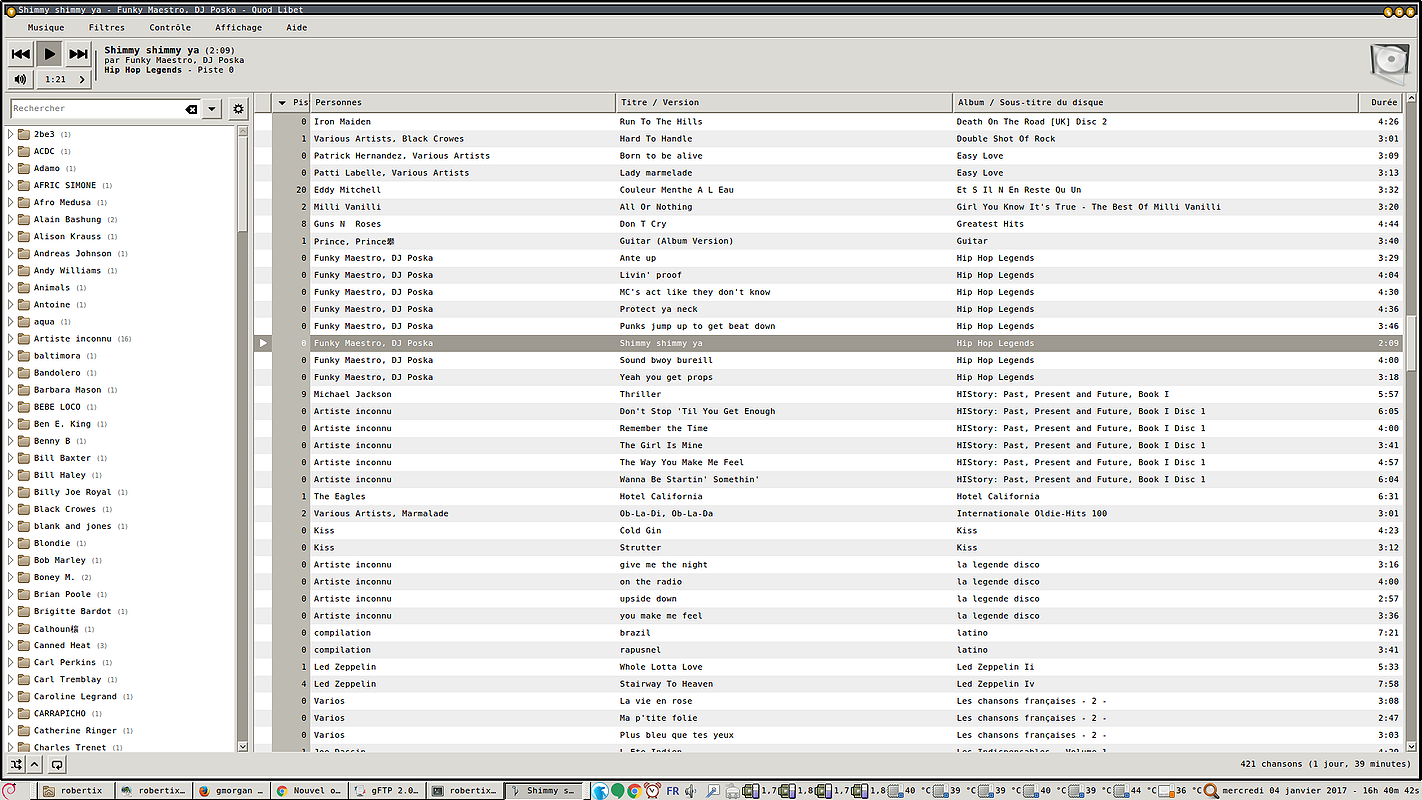
Task: Click the left pane vertical scrollbar thumb
Action: pyautogui.click(x=243, y=183)
